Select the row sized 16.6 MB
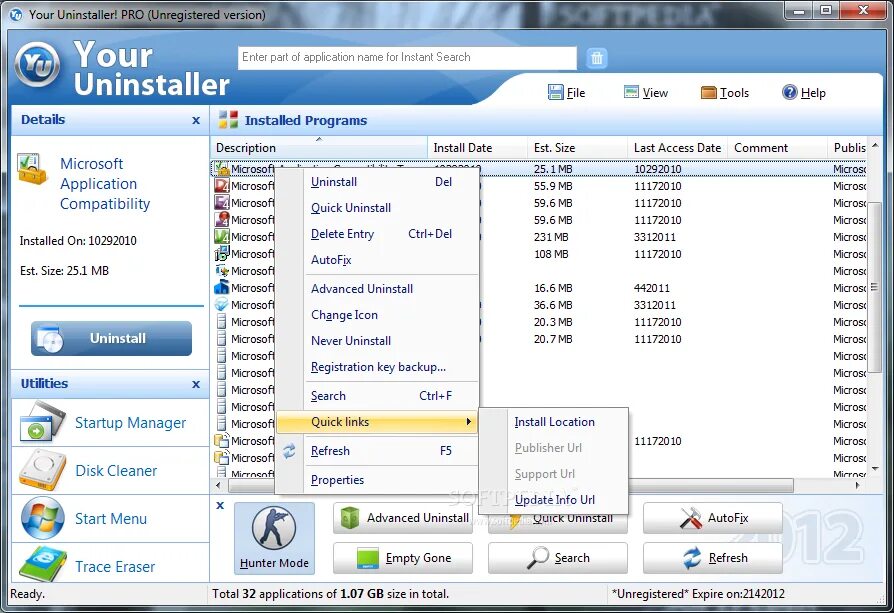Viewport: 894px width, 613px height. click(538, 289)
